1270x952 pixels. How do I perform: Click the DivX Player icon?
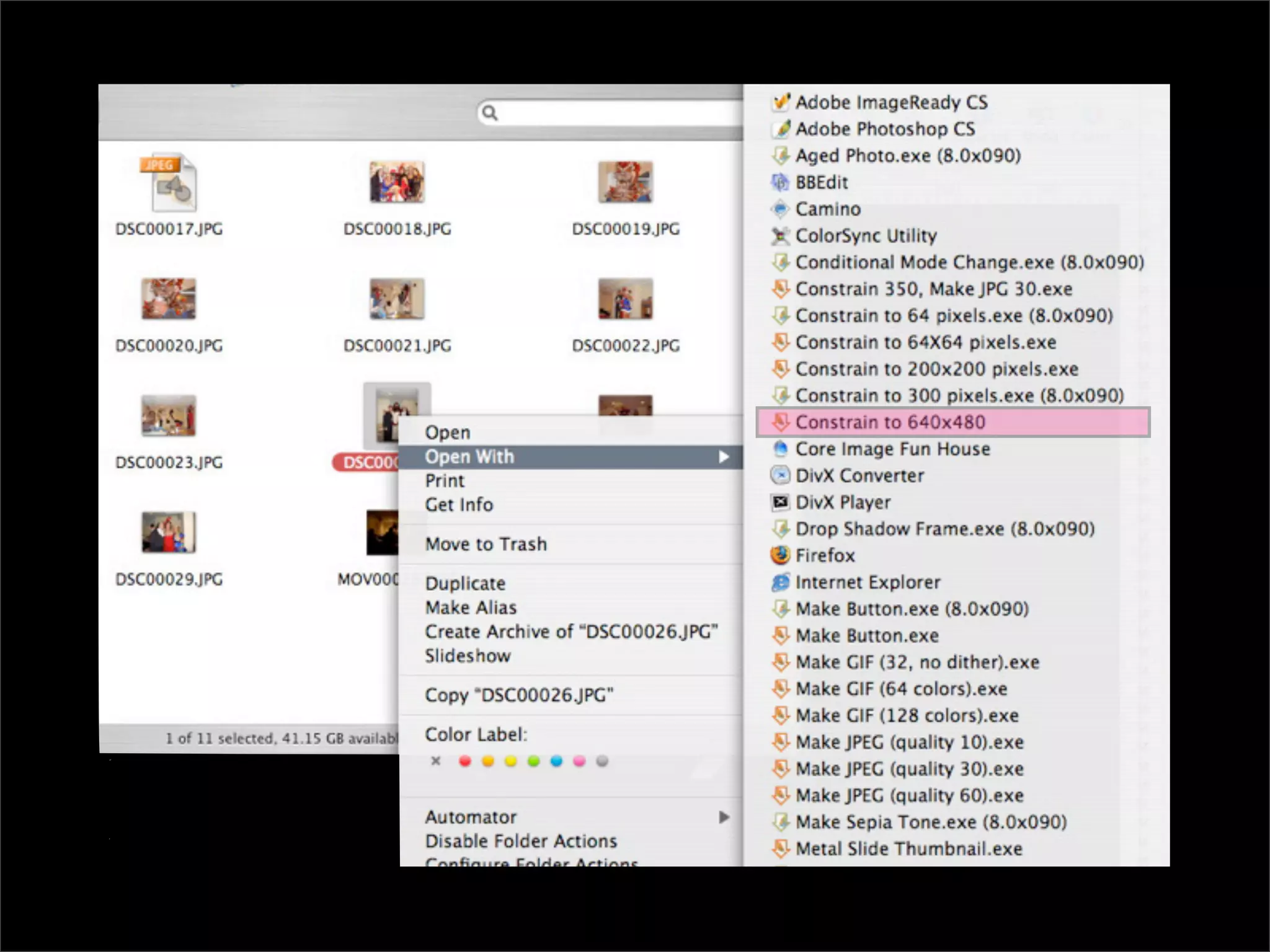coord(781,502)
